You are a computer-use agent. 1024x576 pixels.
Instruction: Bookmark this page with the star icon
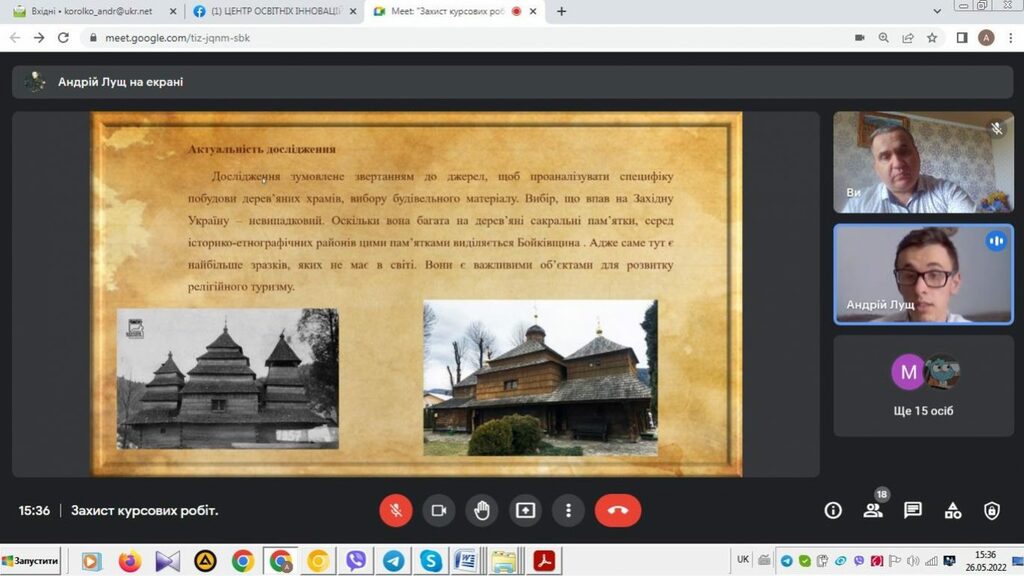pyautogui.click(x=932, y=38)
